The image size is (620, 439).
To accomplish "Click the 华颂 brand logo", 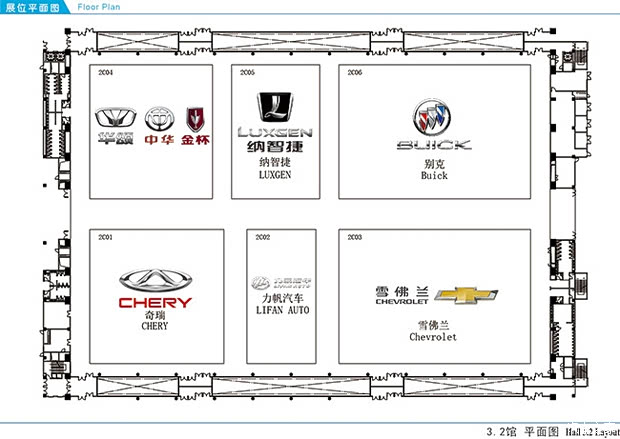I will [x=116, y=122].
